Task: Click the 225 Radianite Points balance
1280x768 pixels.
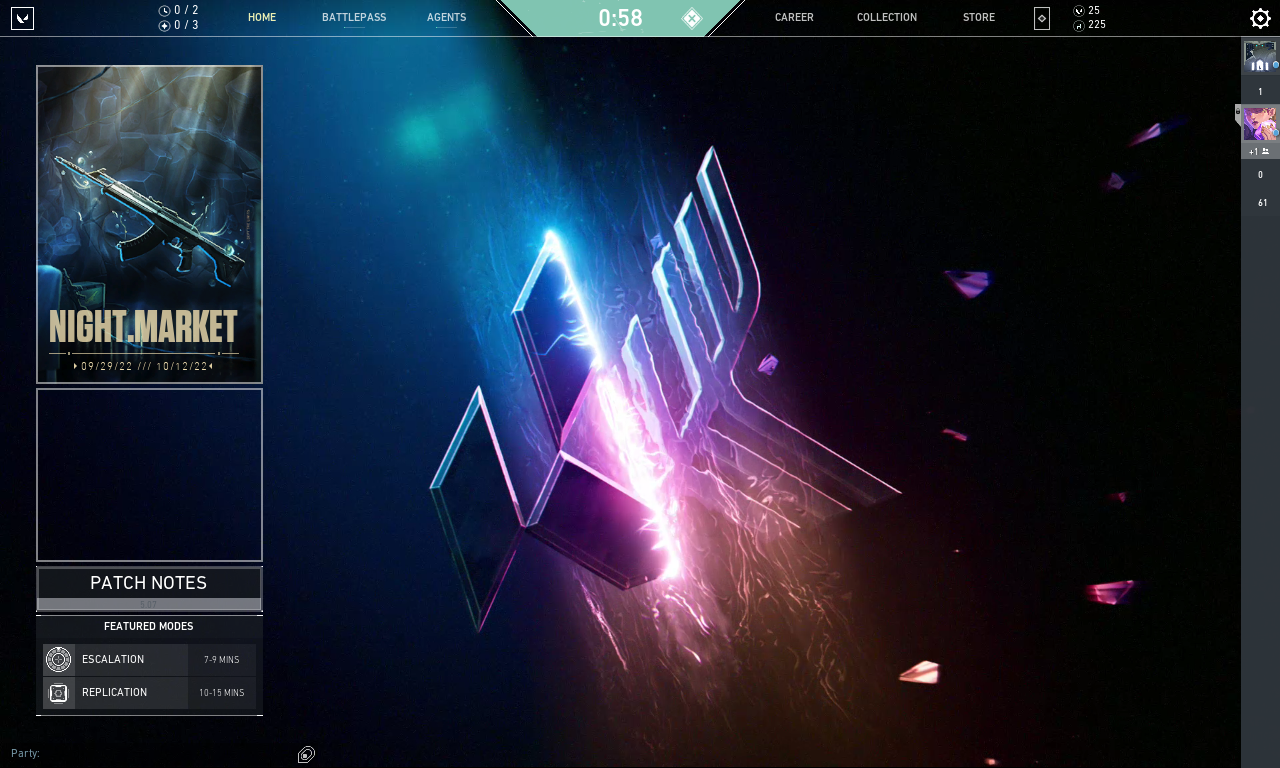Action: point(1097,25)
